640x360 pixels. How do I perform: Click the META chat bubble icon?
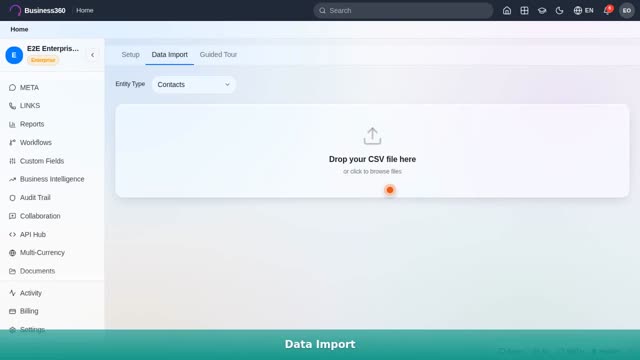coord(12,88)
